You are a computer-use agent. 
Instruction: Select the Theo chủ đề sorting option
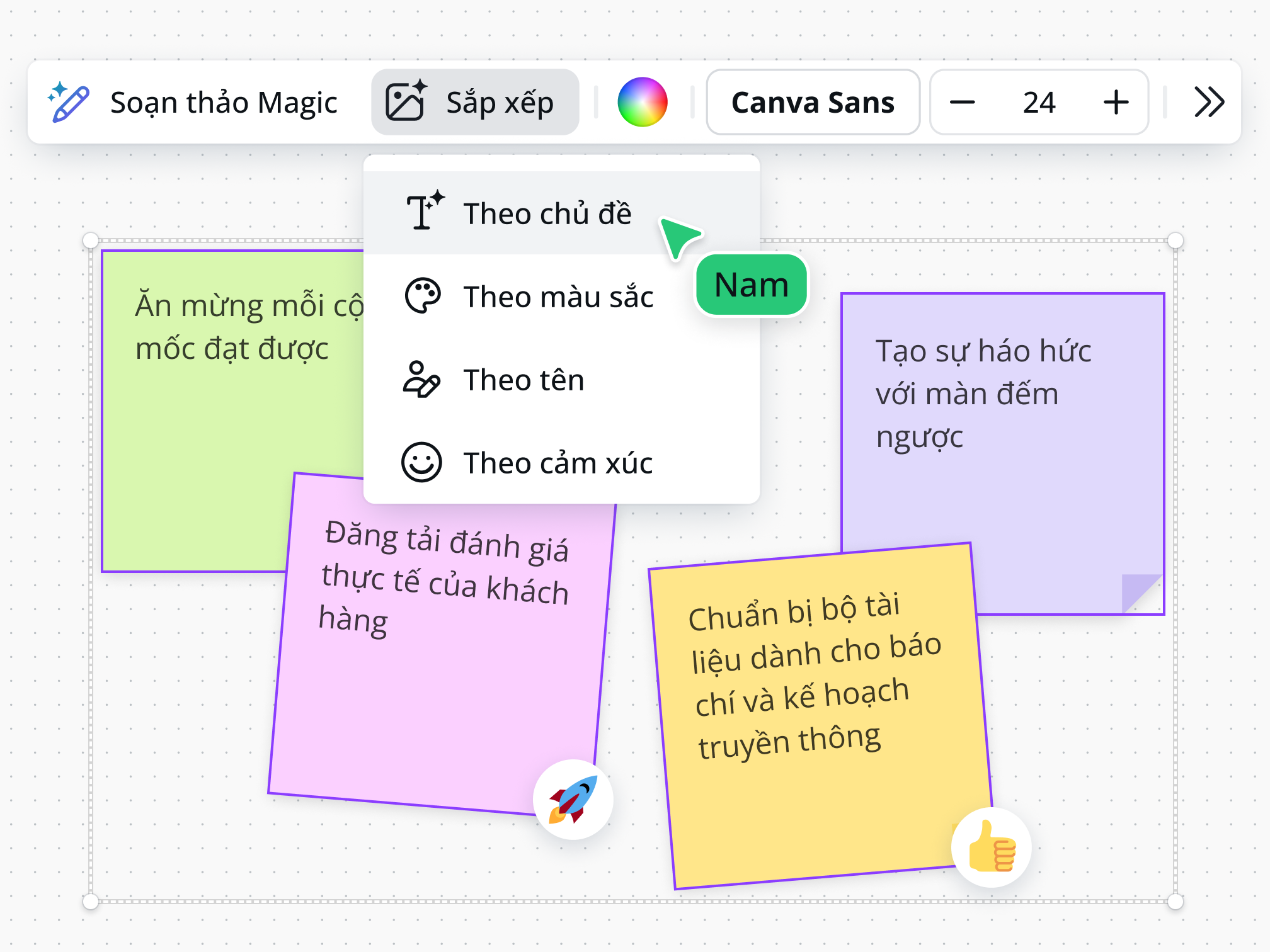point(548,212)
